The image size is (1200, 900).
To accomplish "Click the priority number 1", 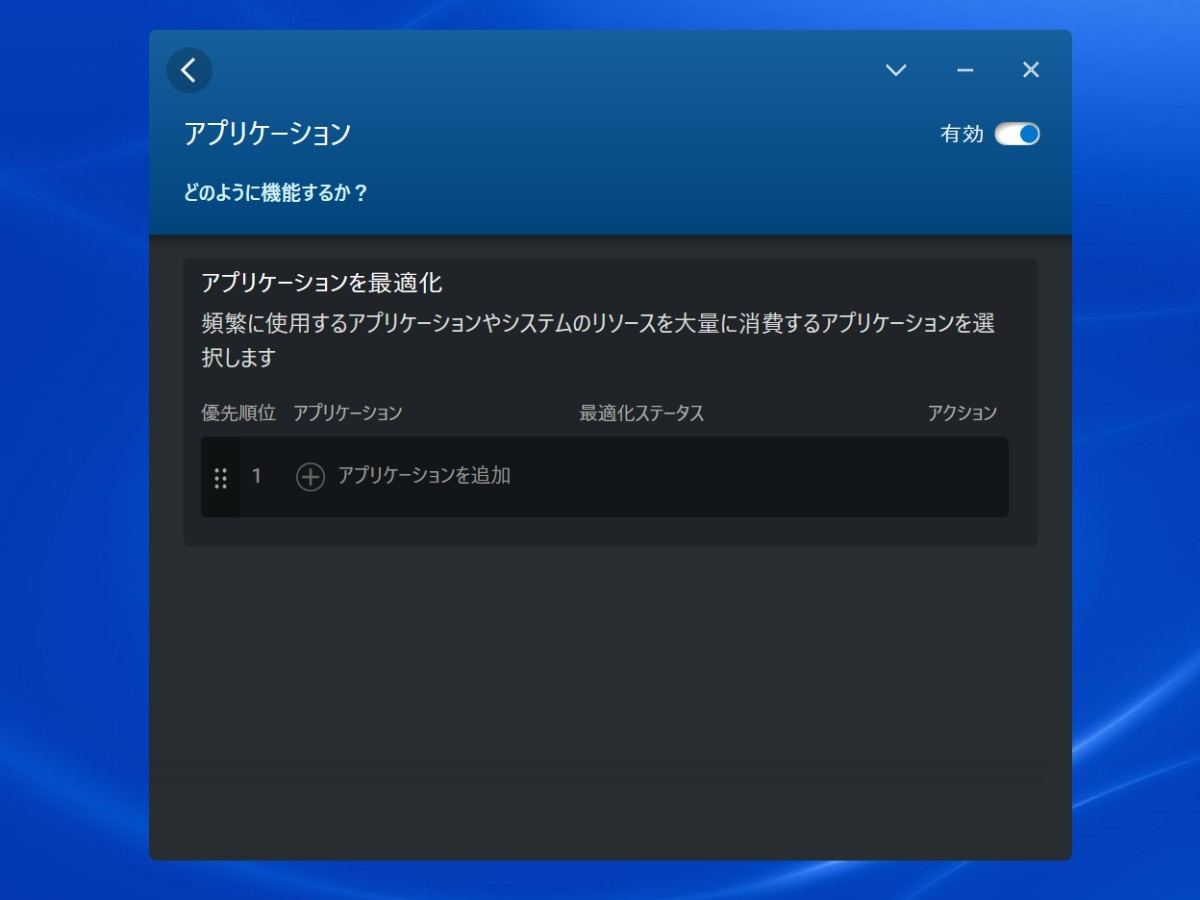I will point(257,476).
